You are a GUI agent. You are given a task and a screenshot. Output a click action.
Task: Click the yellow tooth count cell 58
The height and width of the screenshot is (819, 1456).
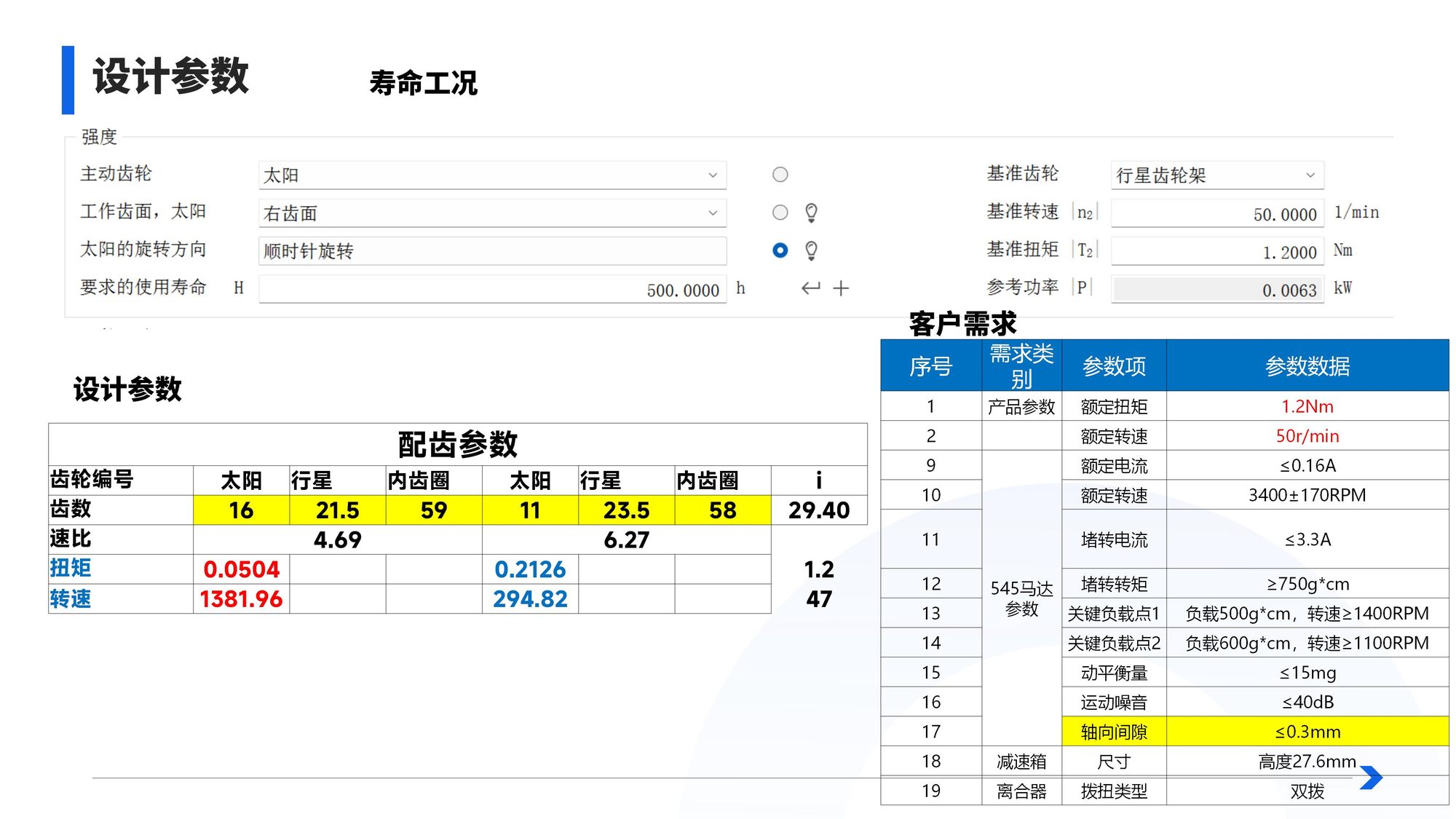[x=723, y=510]
